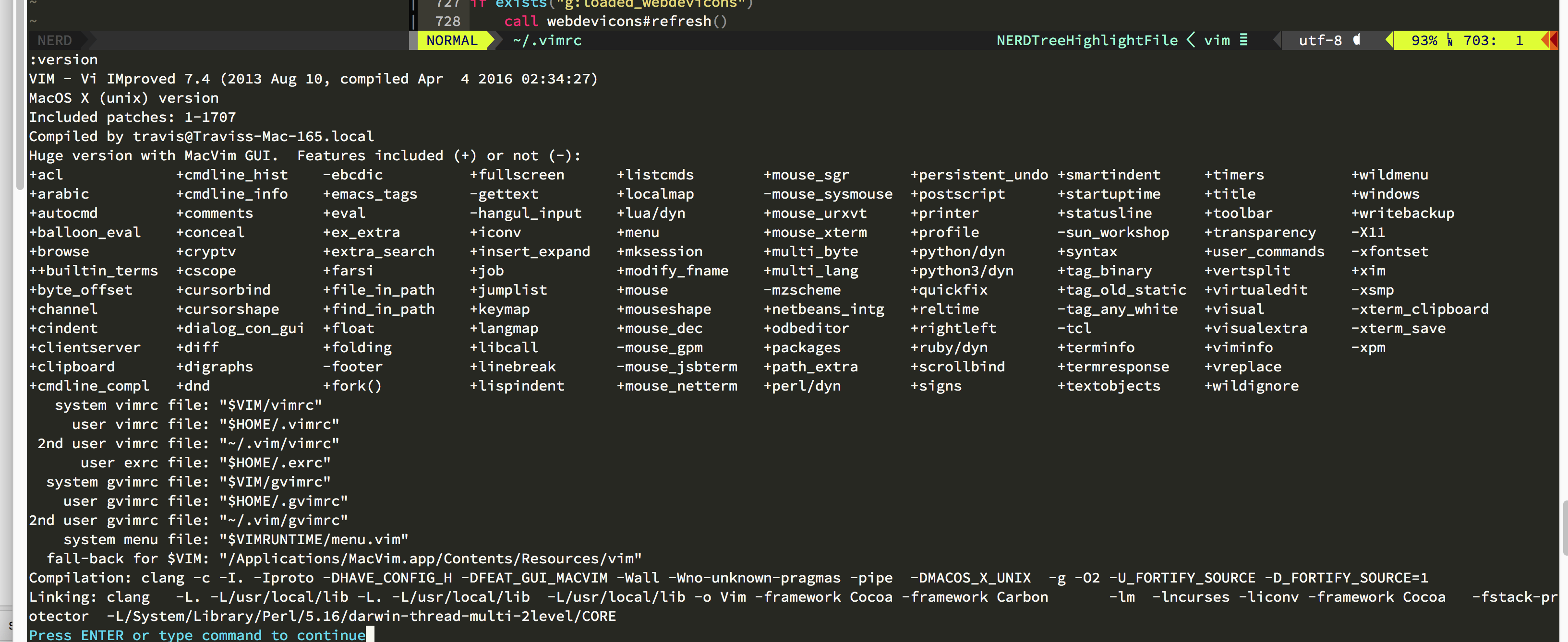
Task: Click the '-mouse_jsbterm' feature entry
Action: click(677, 367)
